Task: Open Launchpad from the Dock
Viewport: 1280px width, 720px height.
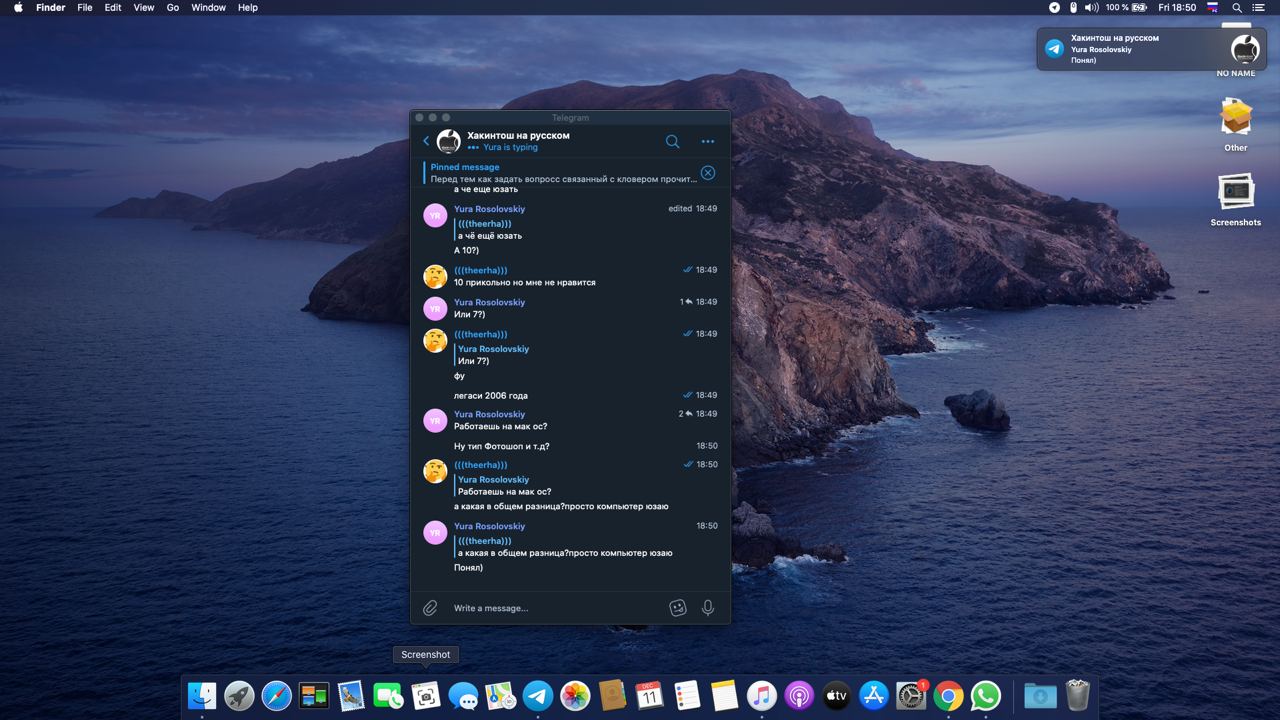Action: coord(239,695)
